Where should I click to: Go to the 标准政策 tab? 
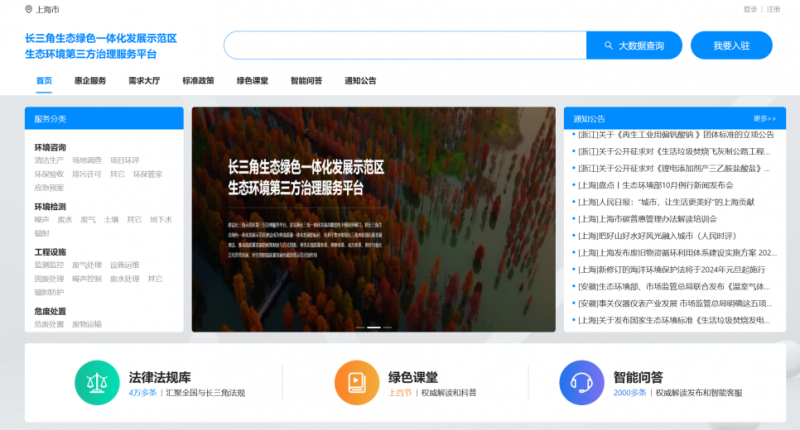pyautogui.click(x=198, y=80)
